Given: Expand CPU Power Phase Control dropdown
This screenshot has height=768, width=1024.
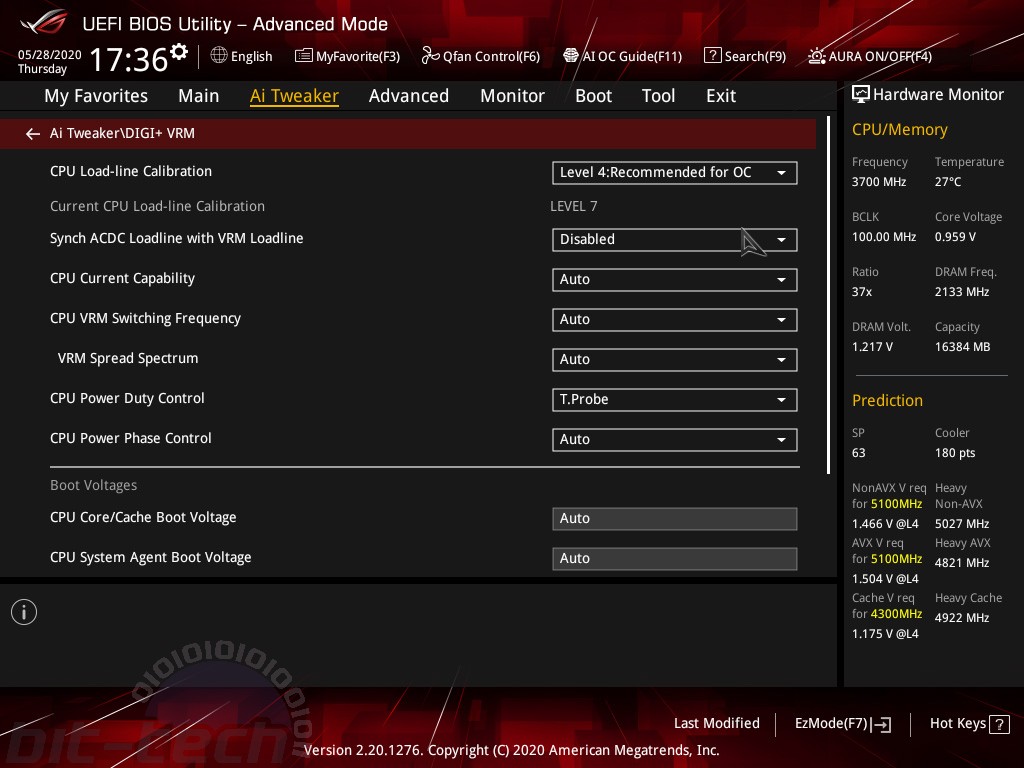Looking at the screenshot, I should tap(675, 440).
